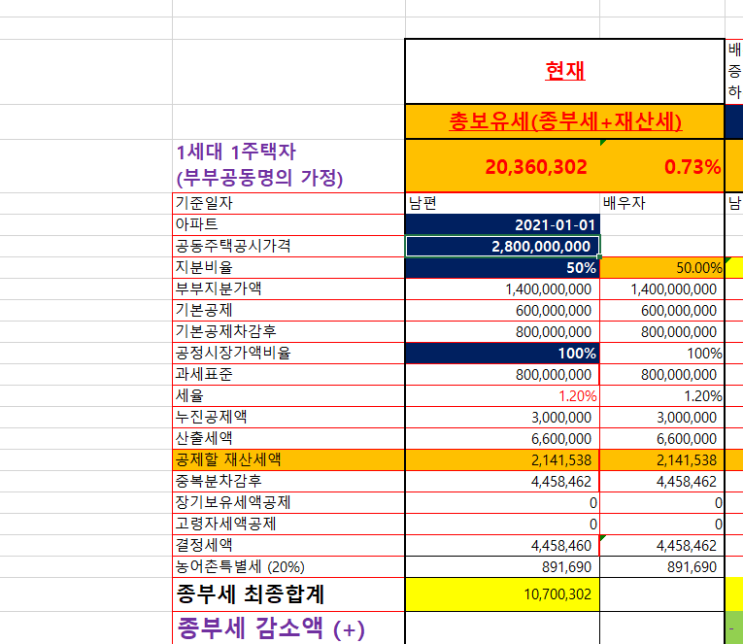
Task: Click the '부부지분가액' row label
Action: click(x=288, y=289)
